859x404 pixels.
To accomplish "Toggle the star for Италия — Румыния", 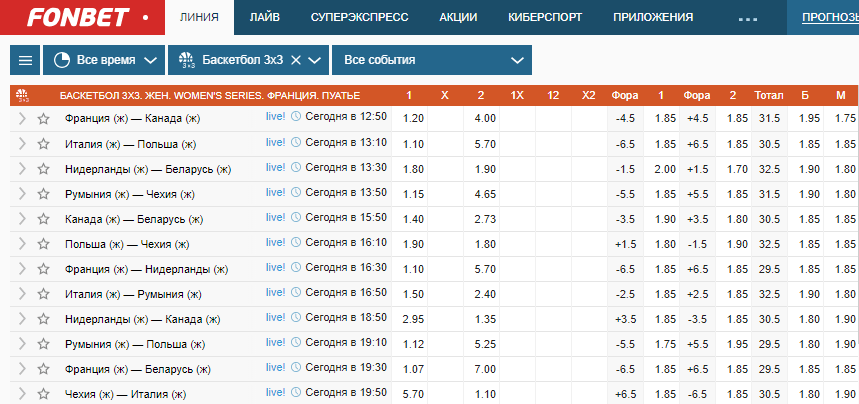I will pyautogui.click(x=43, y=294).
